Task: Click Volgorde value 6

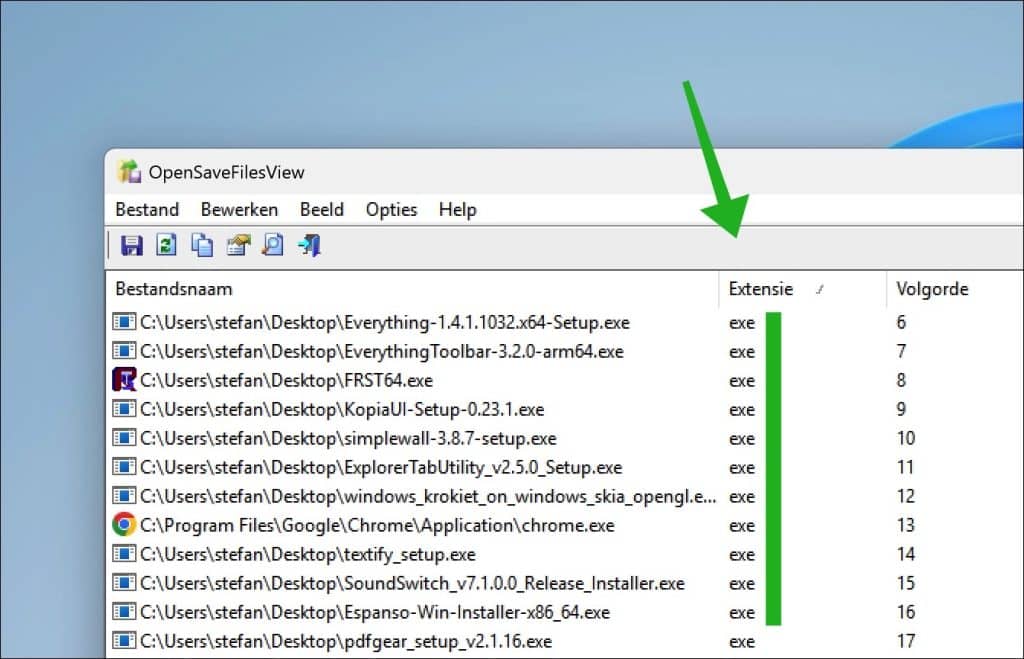Action: [x=901, y=322]
